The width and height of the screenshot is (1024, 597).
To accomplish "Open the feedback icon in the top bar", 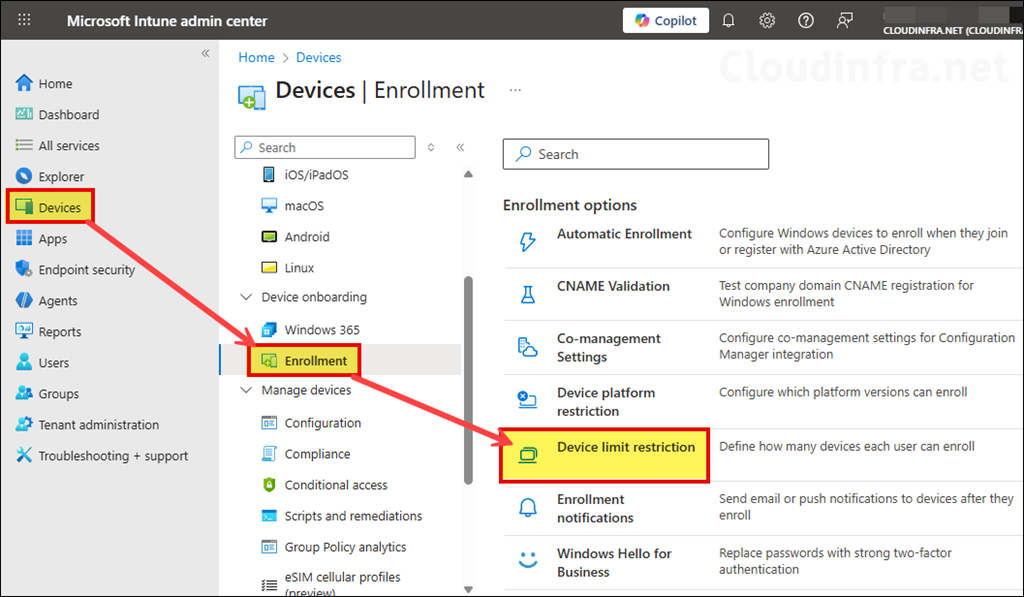I will pos(844,20).
